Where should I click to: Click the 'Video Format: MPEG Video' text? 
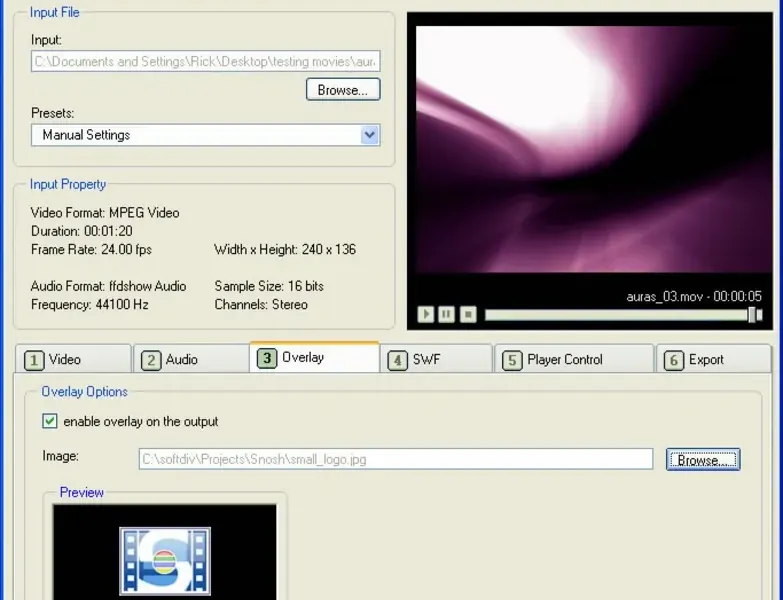click(105, 213)
